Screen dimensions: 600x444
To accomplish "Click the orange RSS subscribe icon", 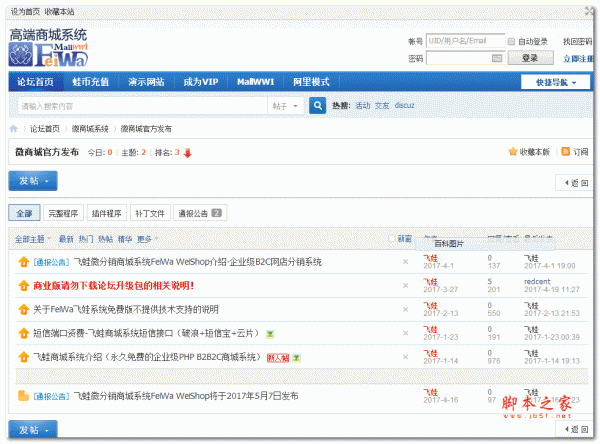I will [x=566, y=152].
